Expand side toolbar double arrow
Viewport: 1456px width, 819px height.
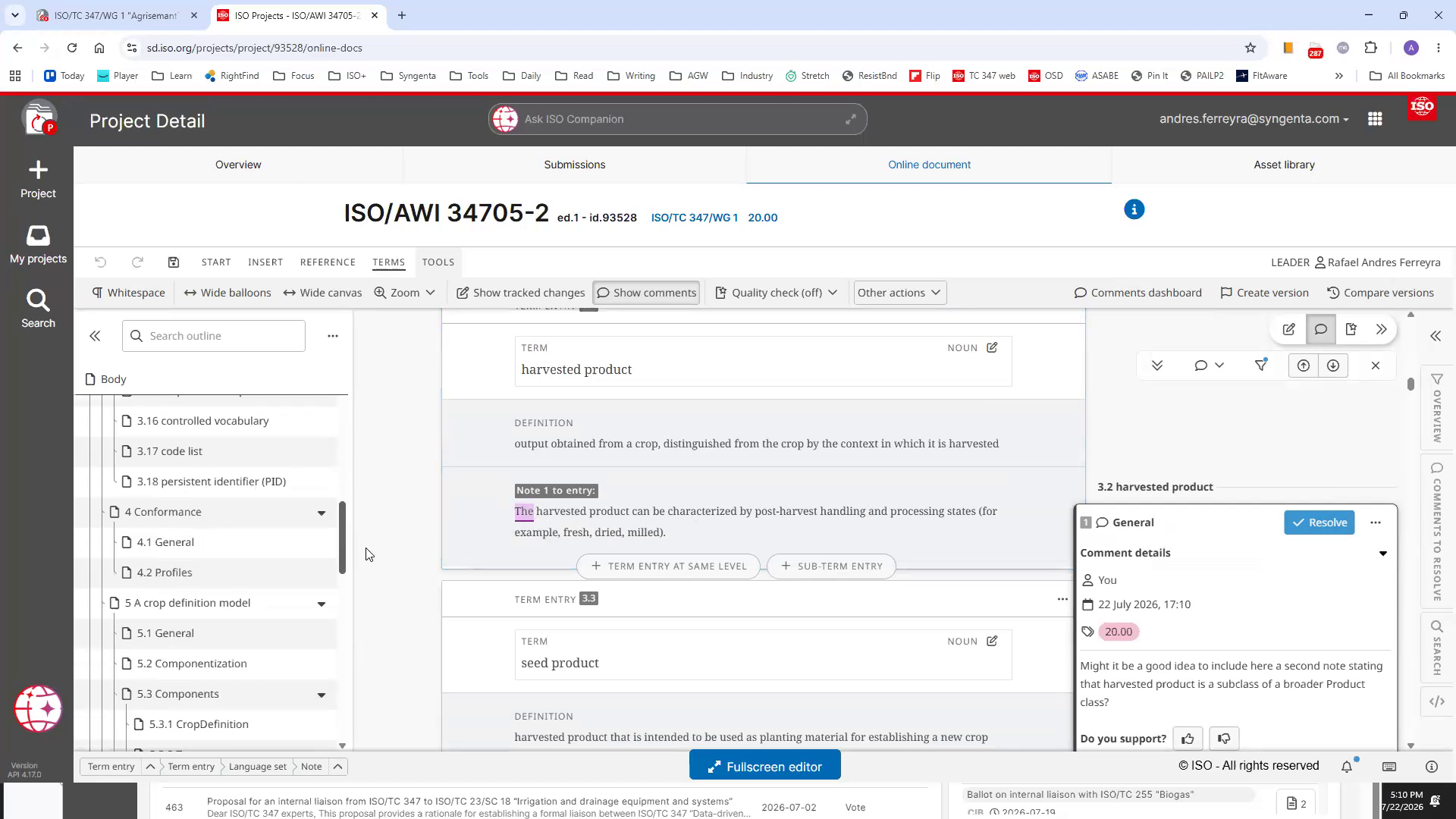coord(1381,329)
